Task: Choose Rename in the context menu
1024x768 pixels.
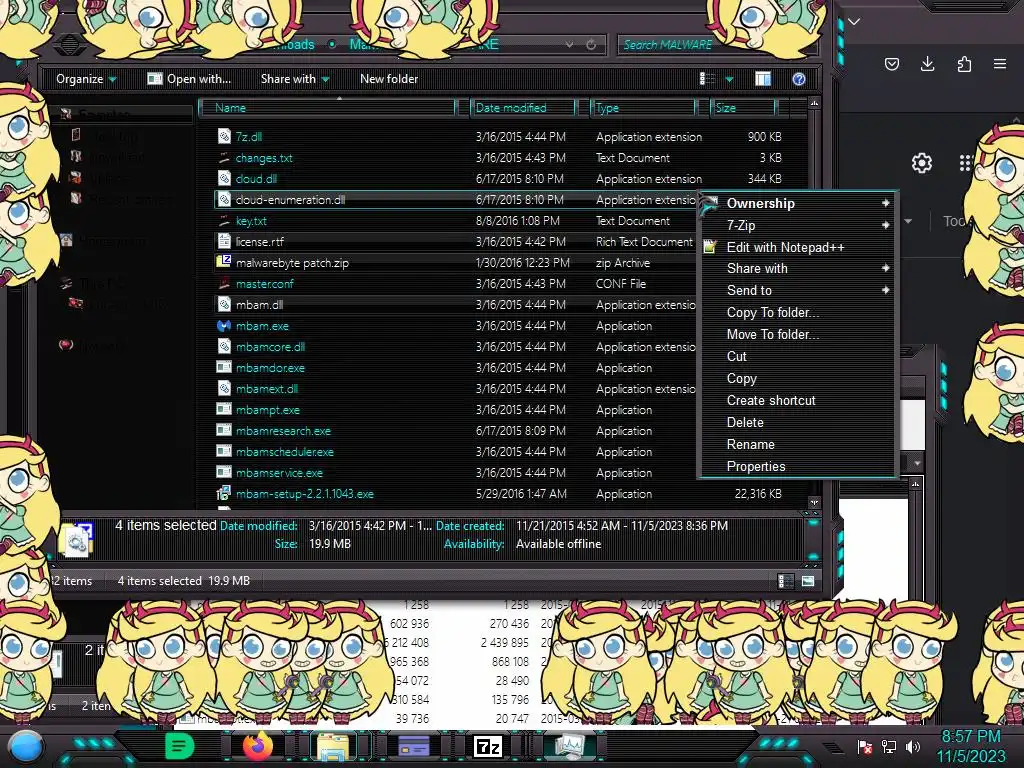Action: pyautogui.click(x=797, y=445)
